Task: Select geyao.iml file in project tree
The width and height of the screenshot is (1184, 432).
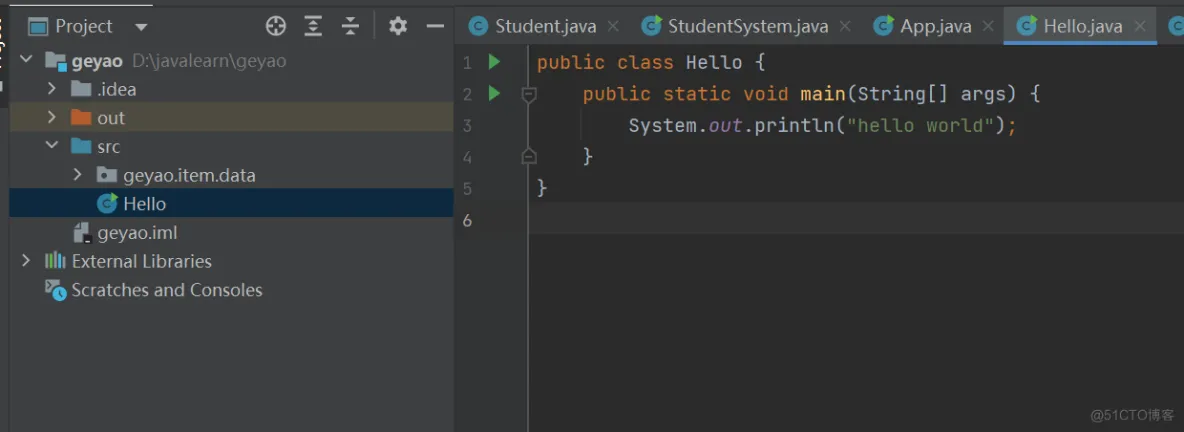Action: 137,233
